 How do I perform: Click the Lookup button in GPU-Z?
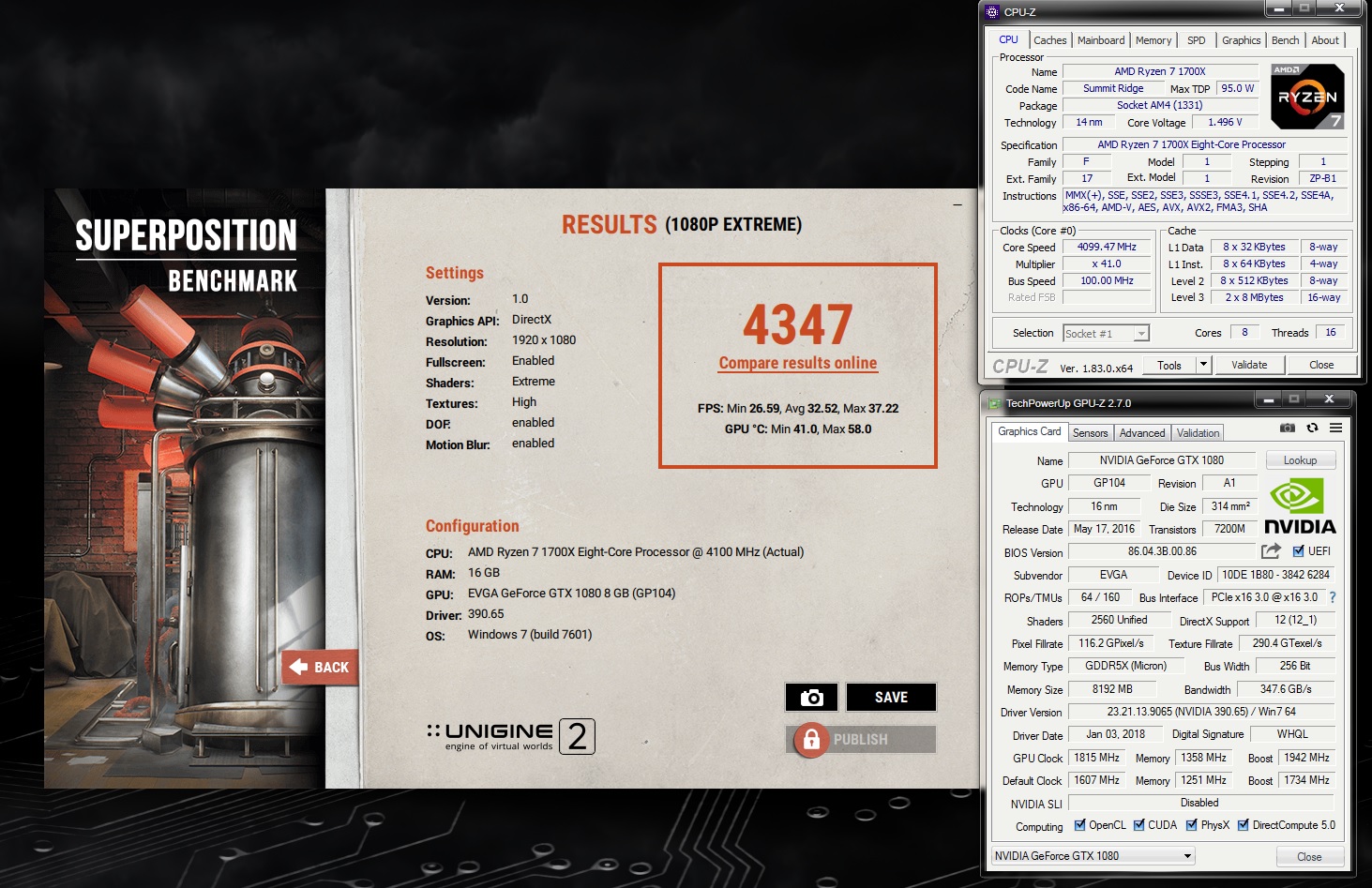coord(1300,460)
